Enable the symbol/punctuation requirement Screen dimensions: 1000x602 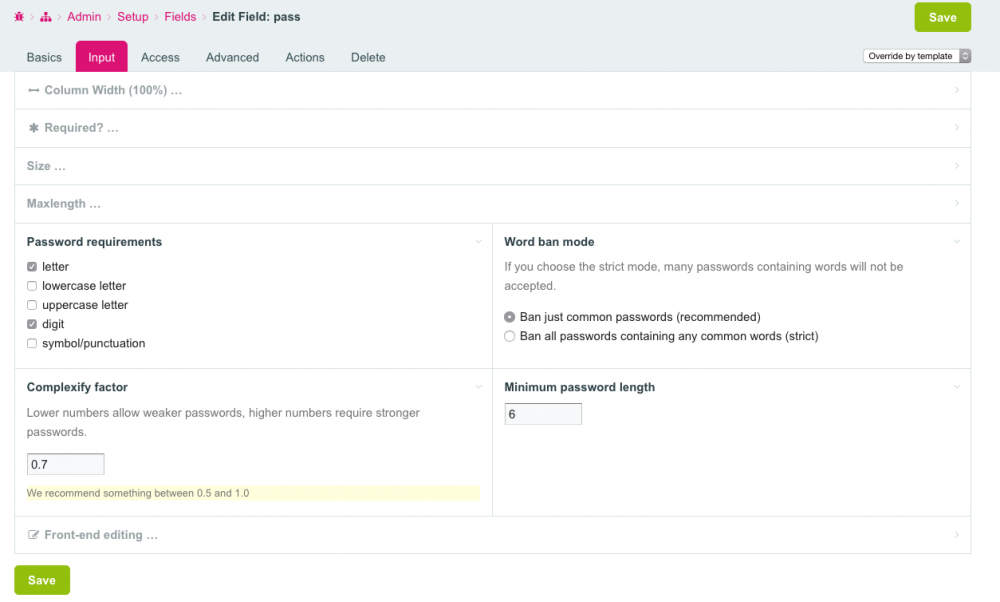point(32,343)
